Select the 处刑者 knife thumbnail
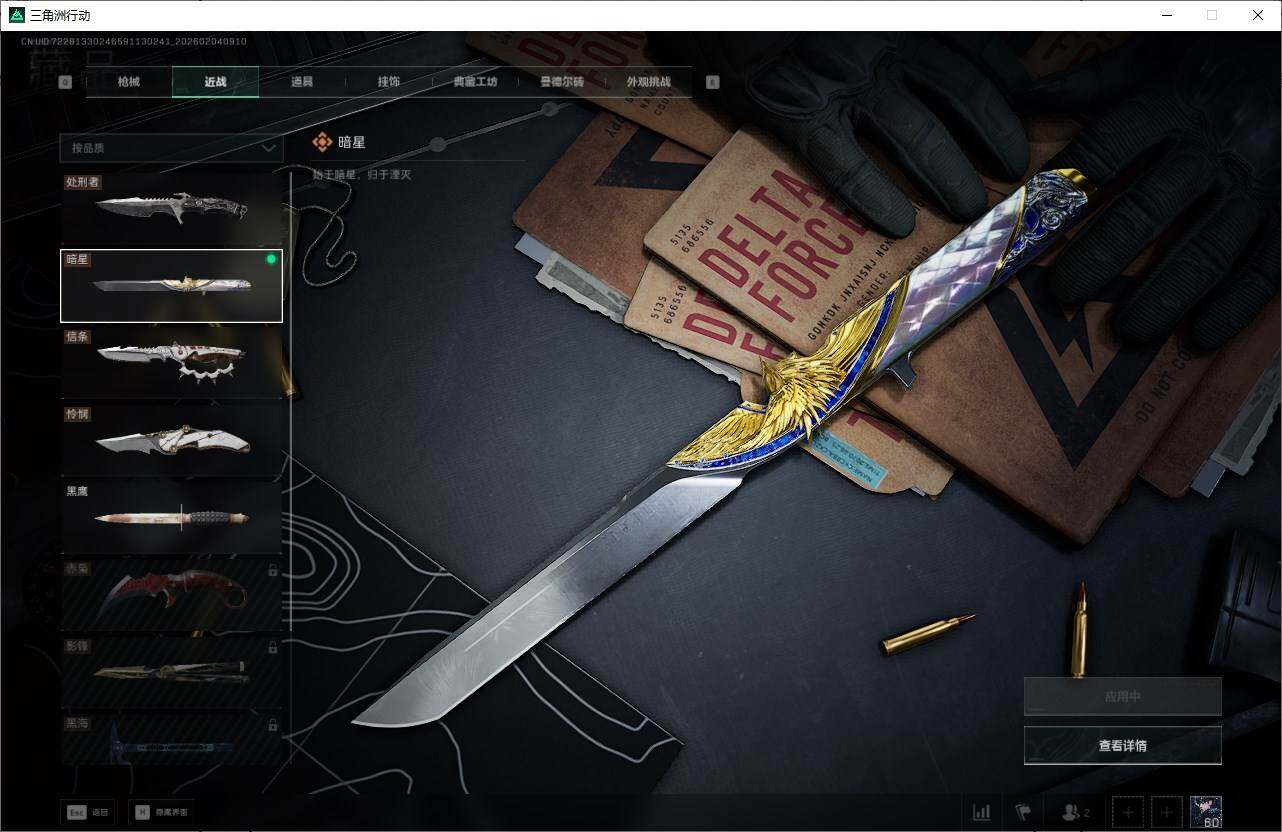Image resolution: width=1282 pixels, height=832 pixels. [171, 208]
